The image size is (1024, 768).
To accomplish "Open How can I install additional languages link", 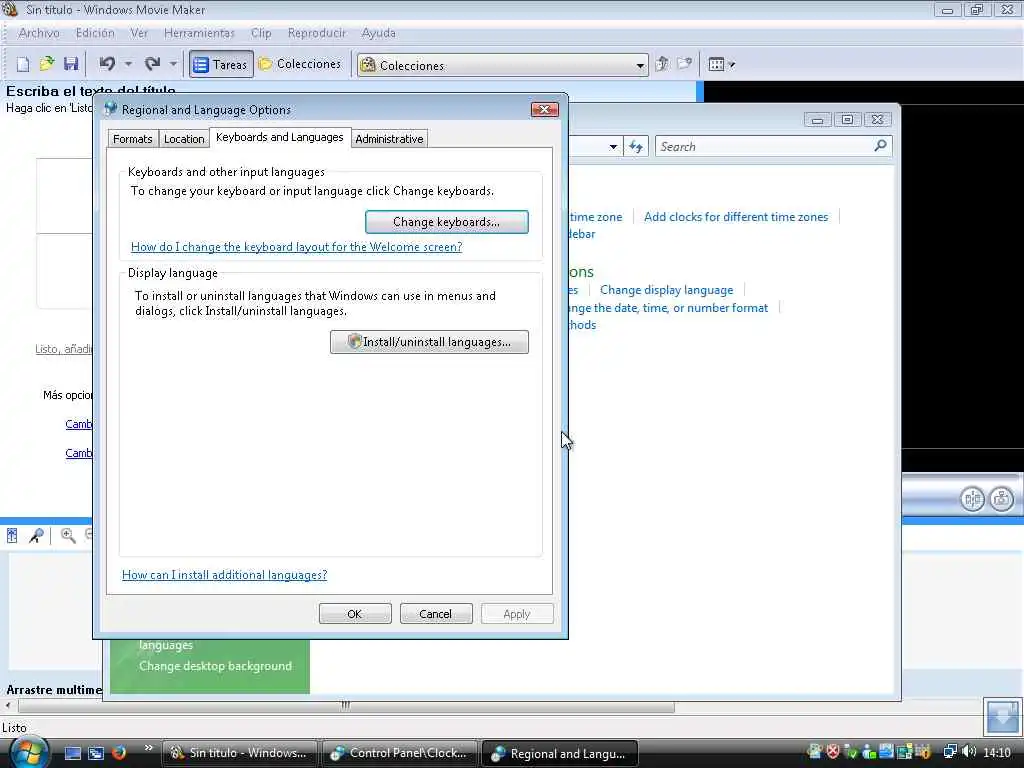I will coord(225,575).
